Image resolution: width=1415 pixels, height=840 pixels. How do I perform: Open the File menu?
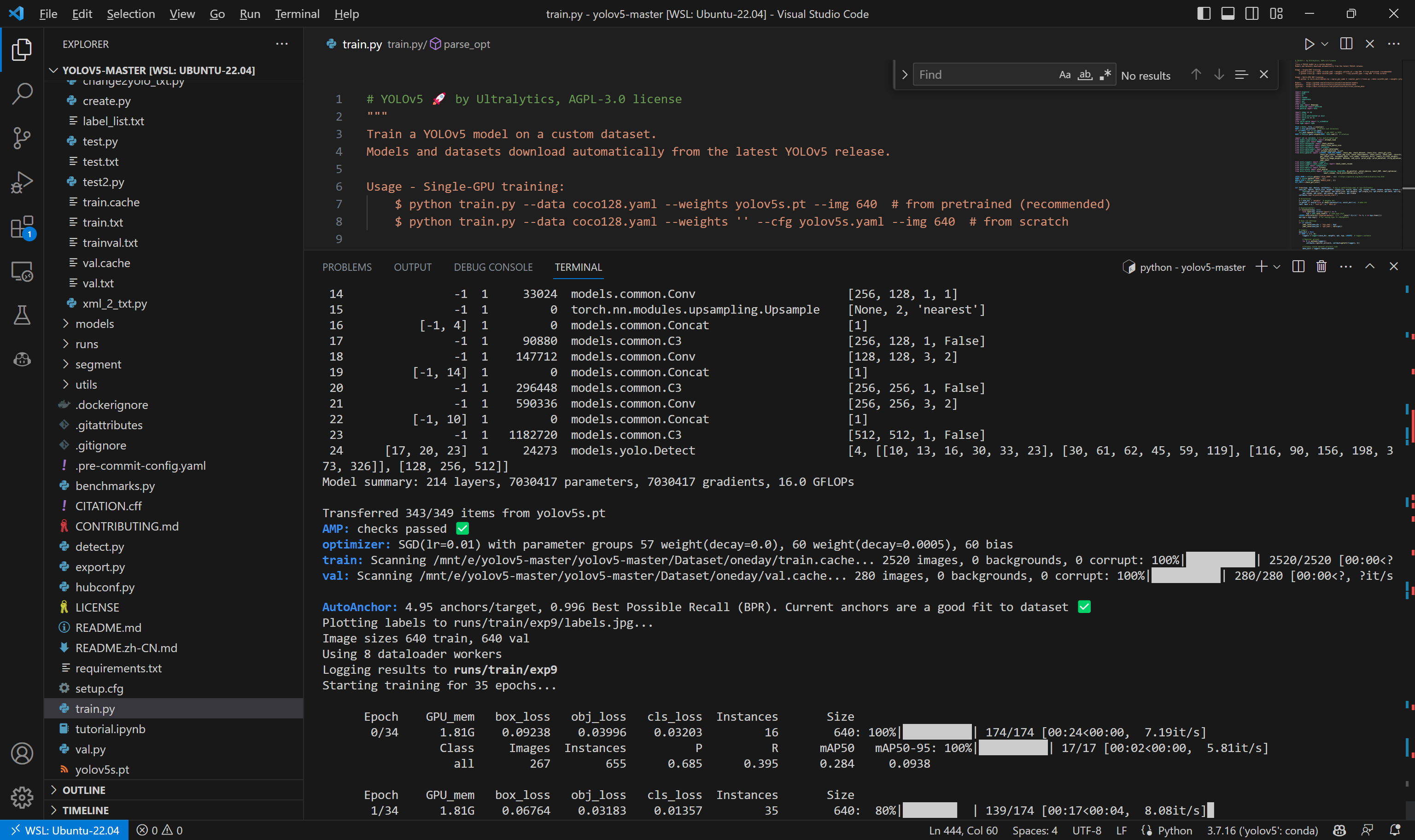click(x=48, y=13)
